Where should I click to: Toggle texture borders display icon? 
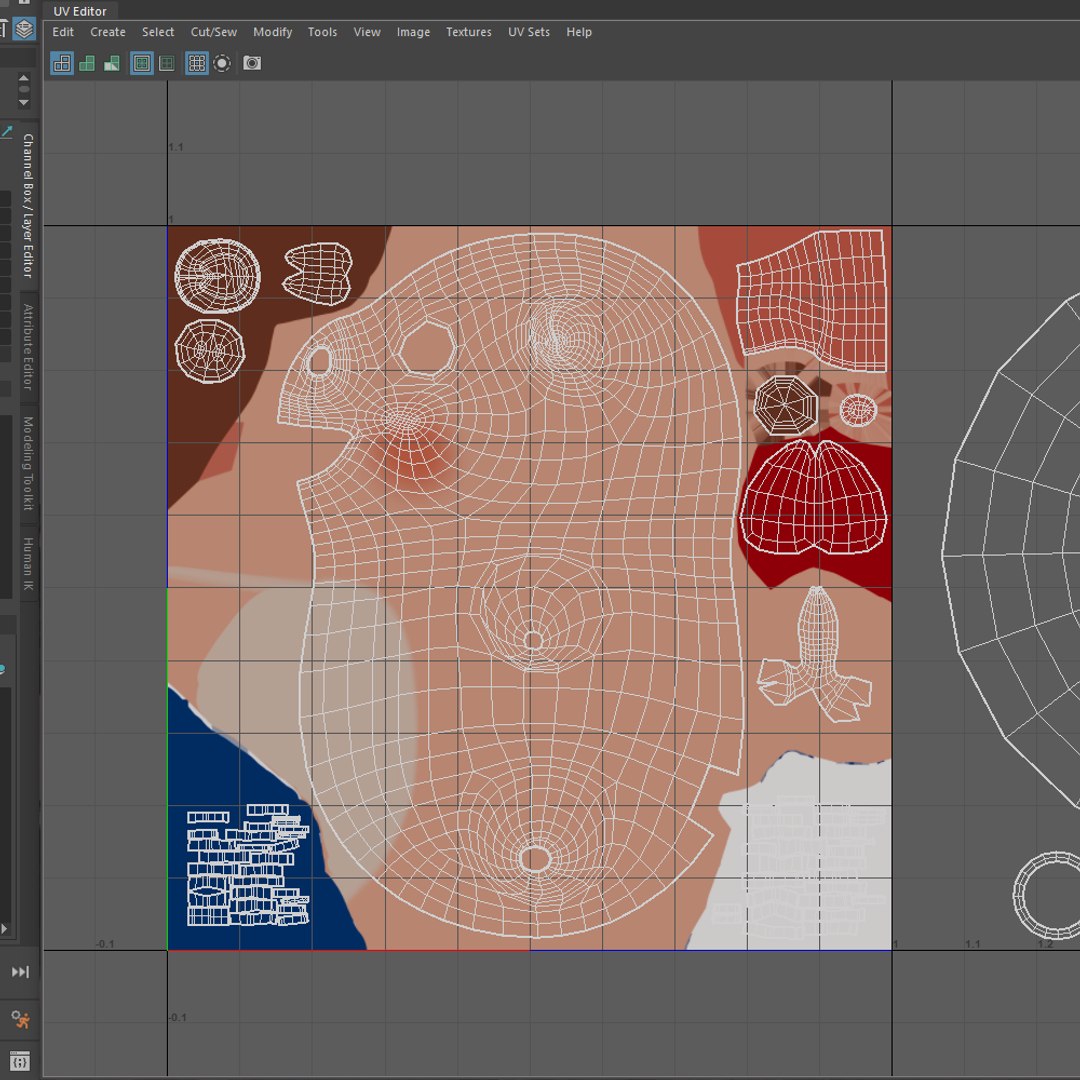tap(142, 63)
